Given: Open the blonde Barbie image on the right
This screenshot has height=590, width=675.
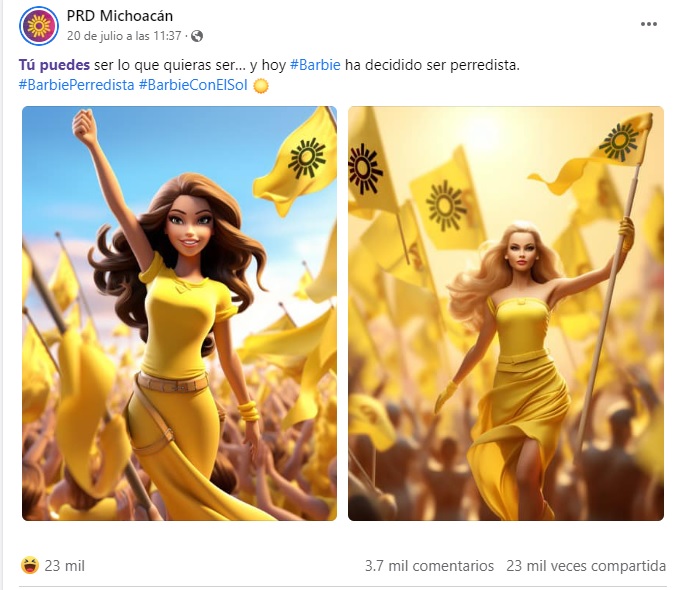Looking at the screenshot, I should (x=506, y=313).
